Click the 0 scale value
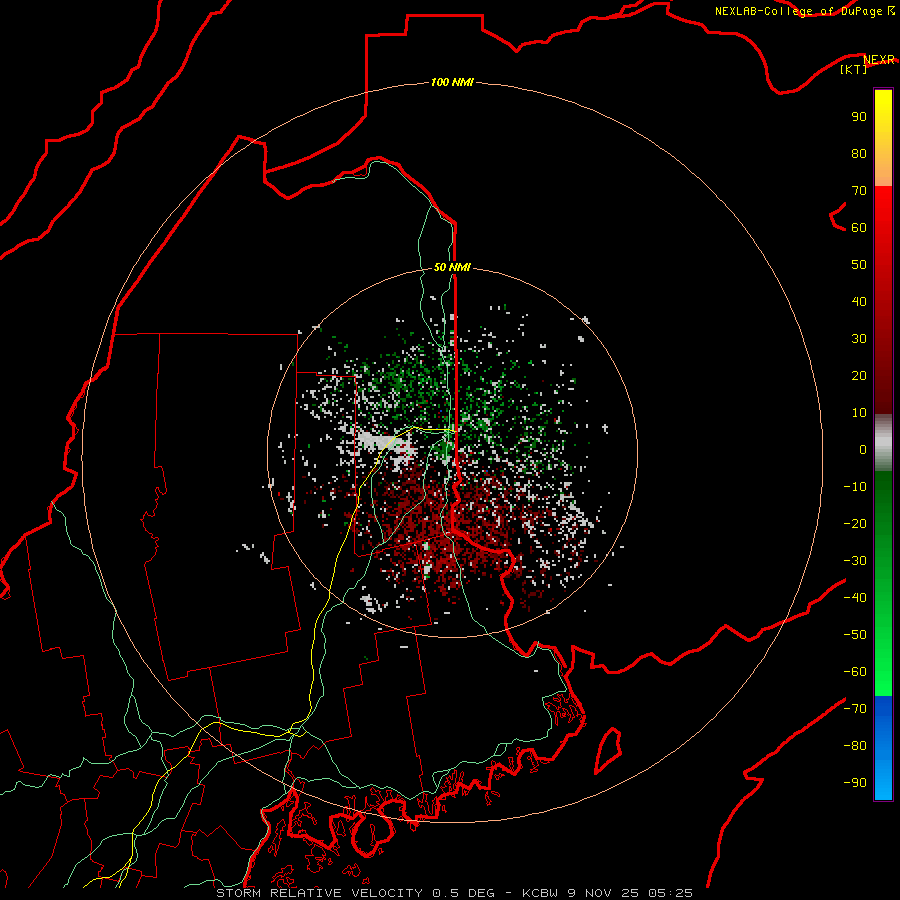The image size is (900, 900). click(863, 449)
